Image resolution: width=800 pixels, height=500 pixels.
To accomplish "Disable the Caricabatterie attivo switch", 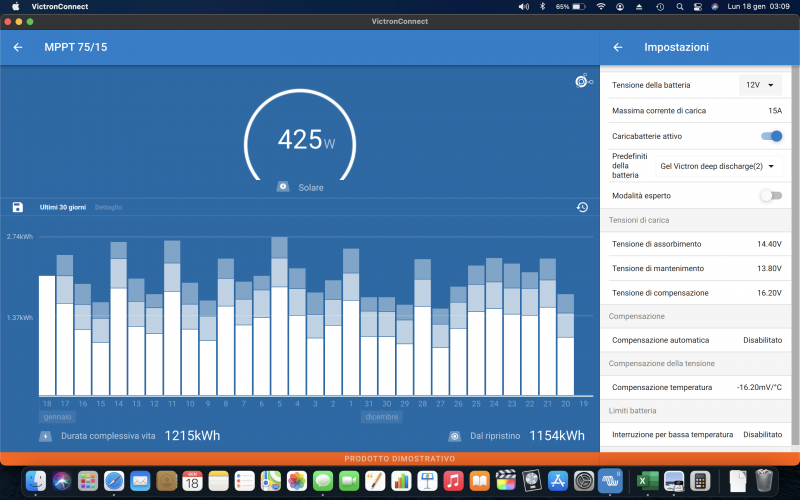I will 771,136.
